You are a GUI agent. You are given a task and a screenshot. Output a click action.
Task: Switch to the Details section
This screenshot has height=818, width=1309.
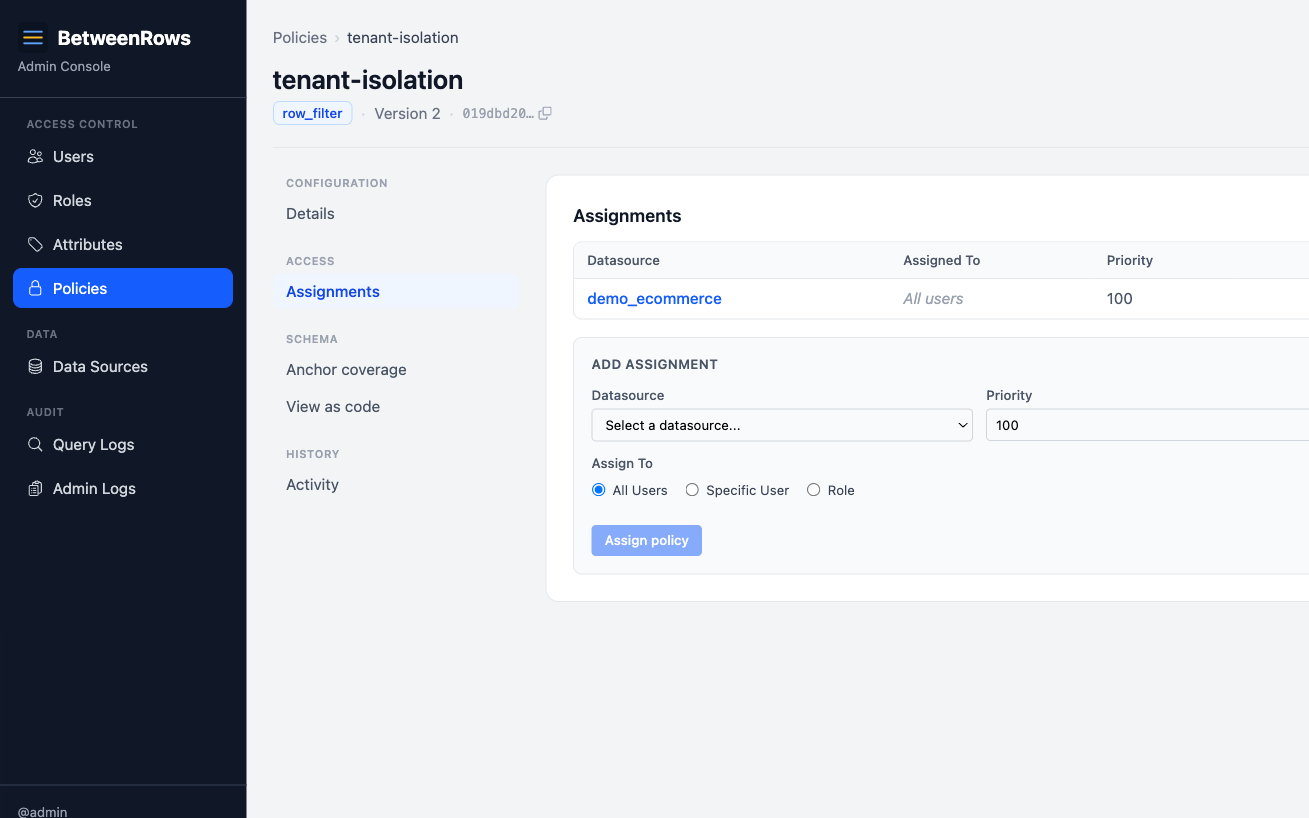pos(310,214)
